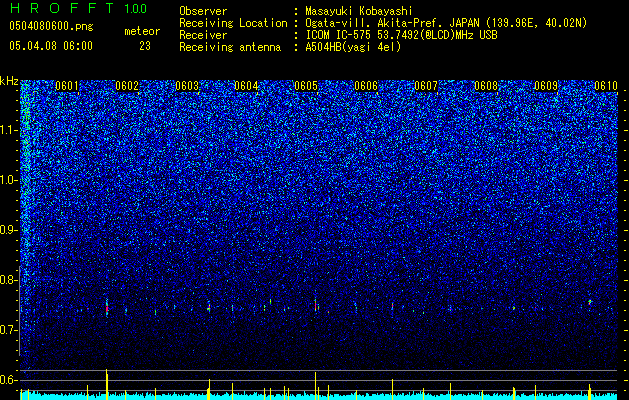Screen dimensions: 629x400
Task: Click the 0607 time marker
Action: [x=426, y=86]
